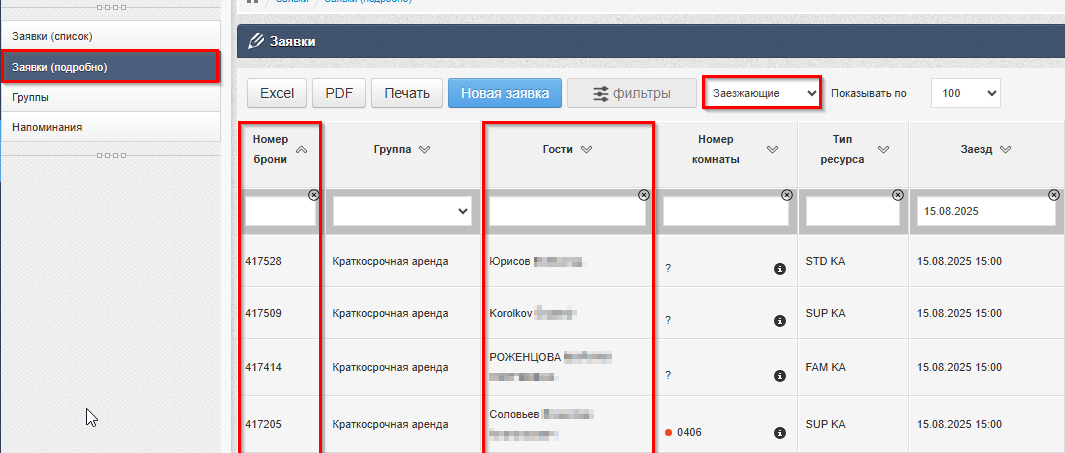1065x453 pixels.
Task: Sort by Тип ресурса column arrow
Action: (883, 149)
